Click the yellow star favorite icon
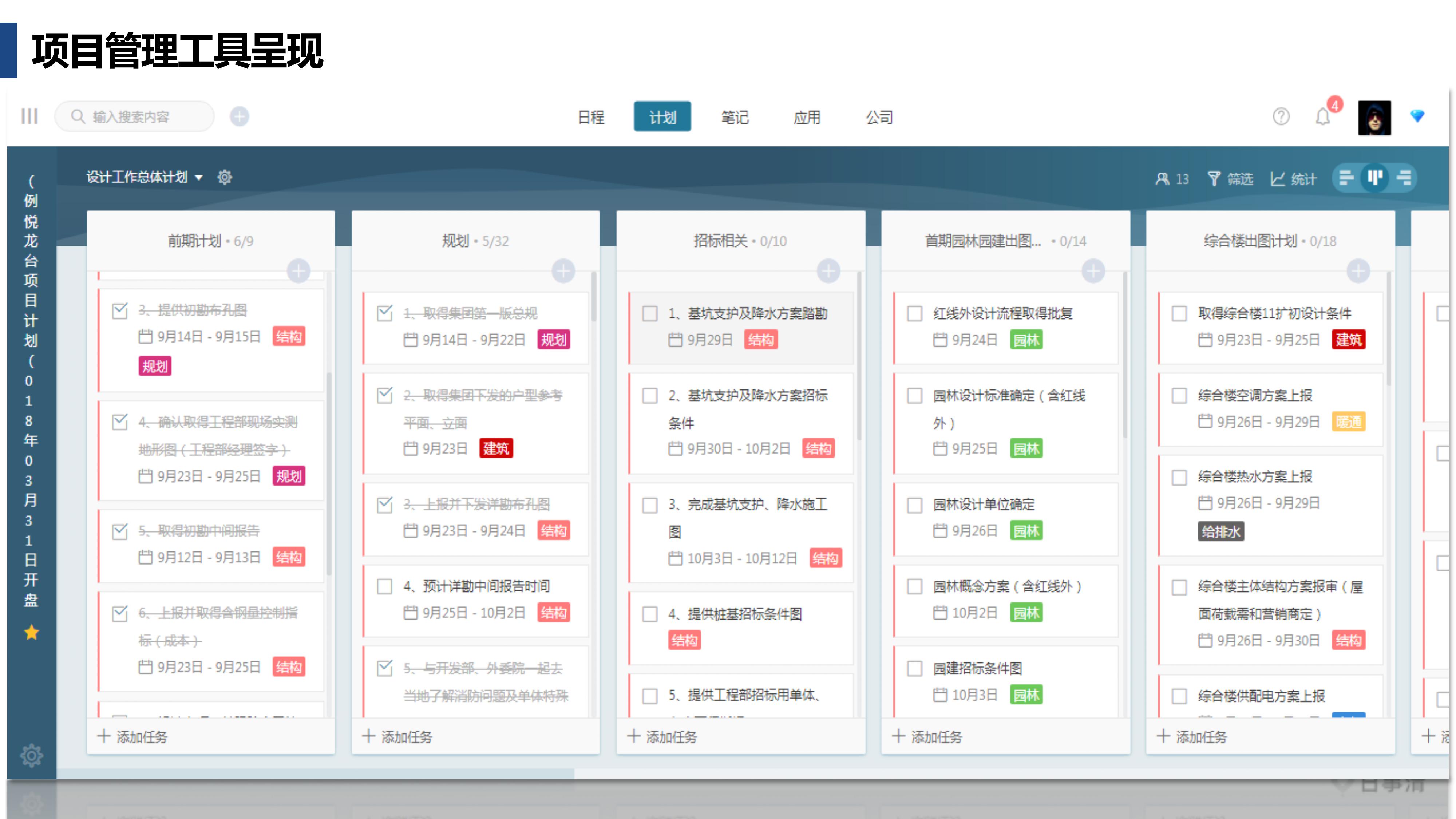Screen dimensions: 1456x819 point(32,633)
